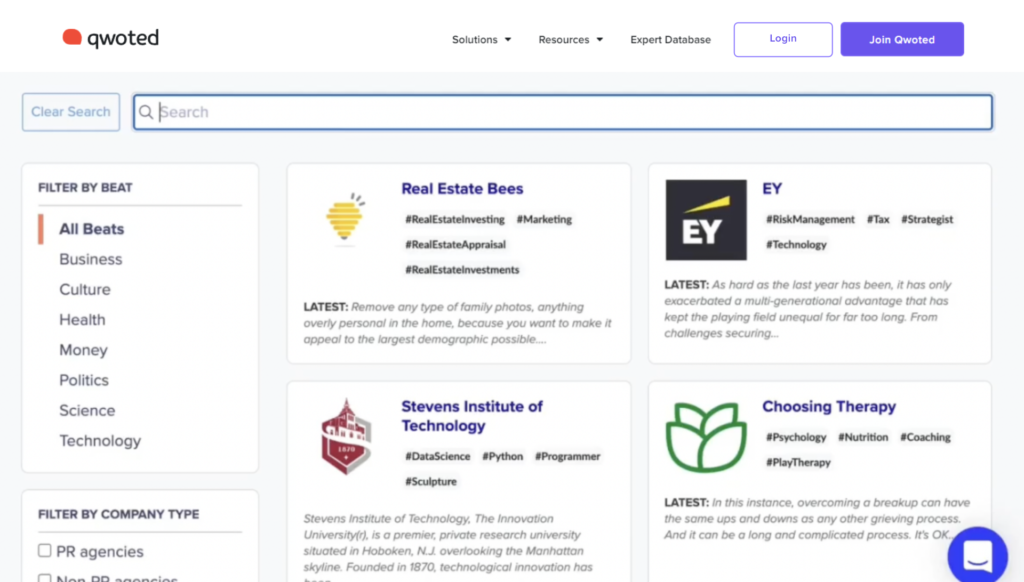Open the Stevens Institute crest logo
The width and height of the screenshot is (1024, 582).
point(346,436)
